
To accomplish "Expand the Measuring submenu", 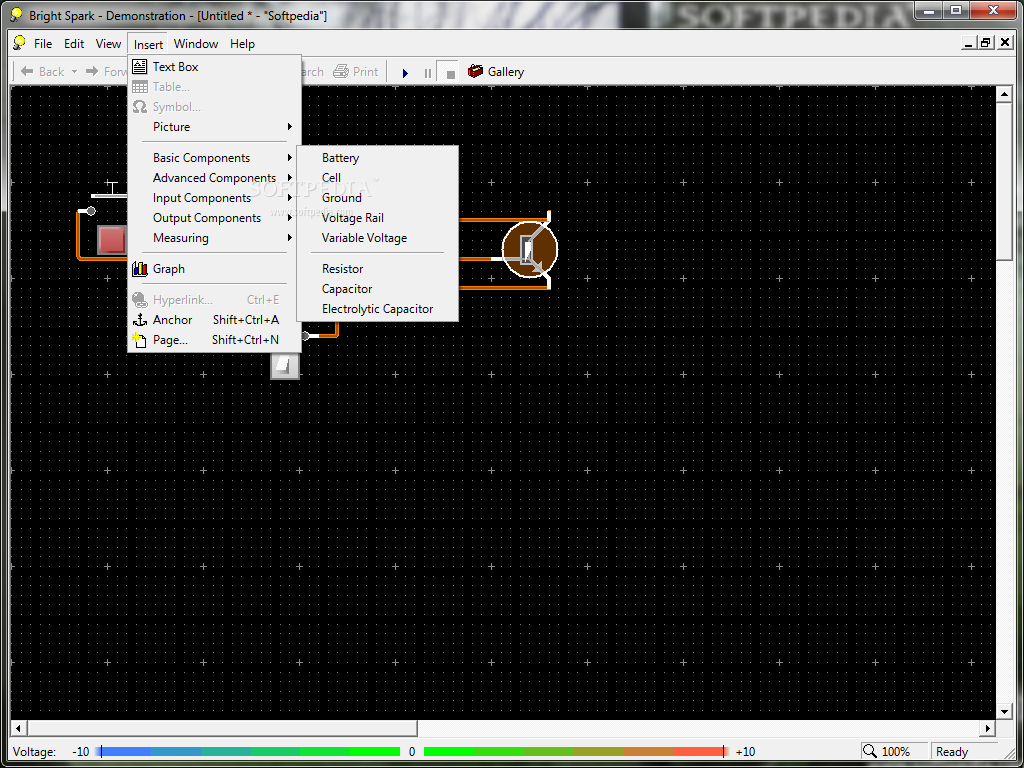I will 214,238.
